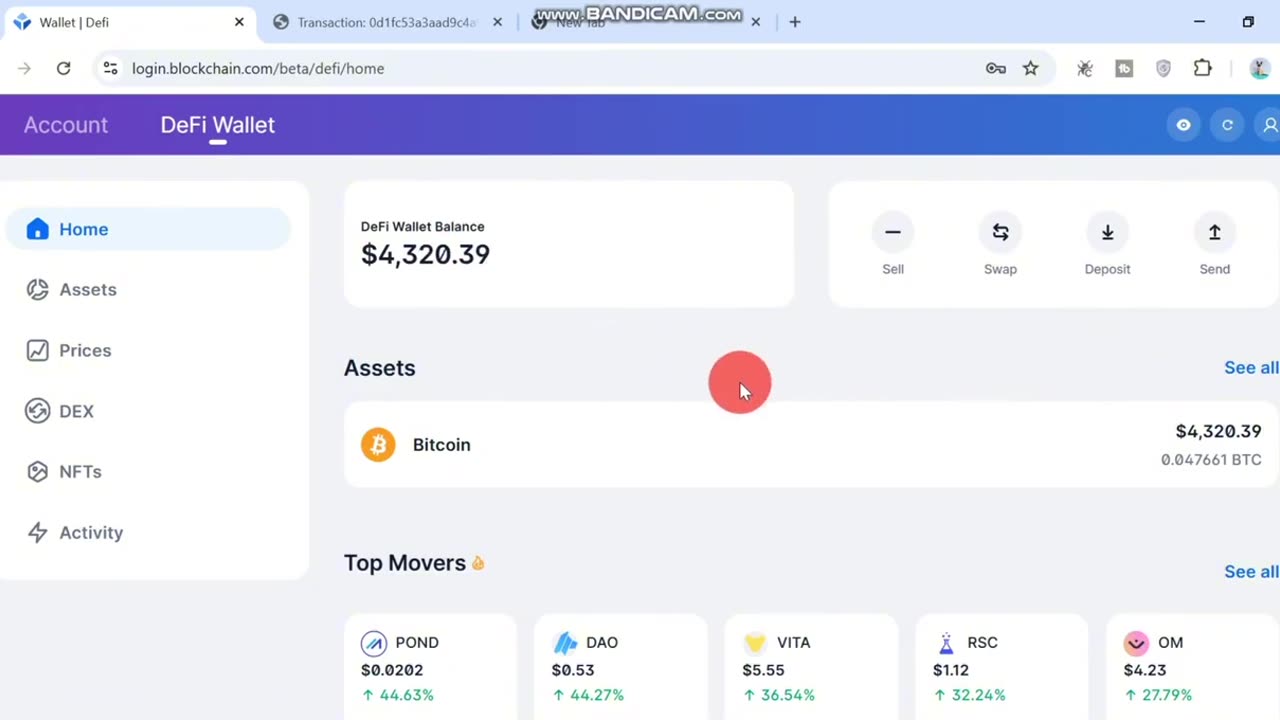Click See all next to Assets
This screenshot has height=720, width=1280.
click(x=1251, y=367)
